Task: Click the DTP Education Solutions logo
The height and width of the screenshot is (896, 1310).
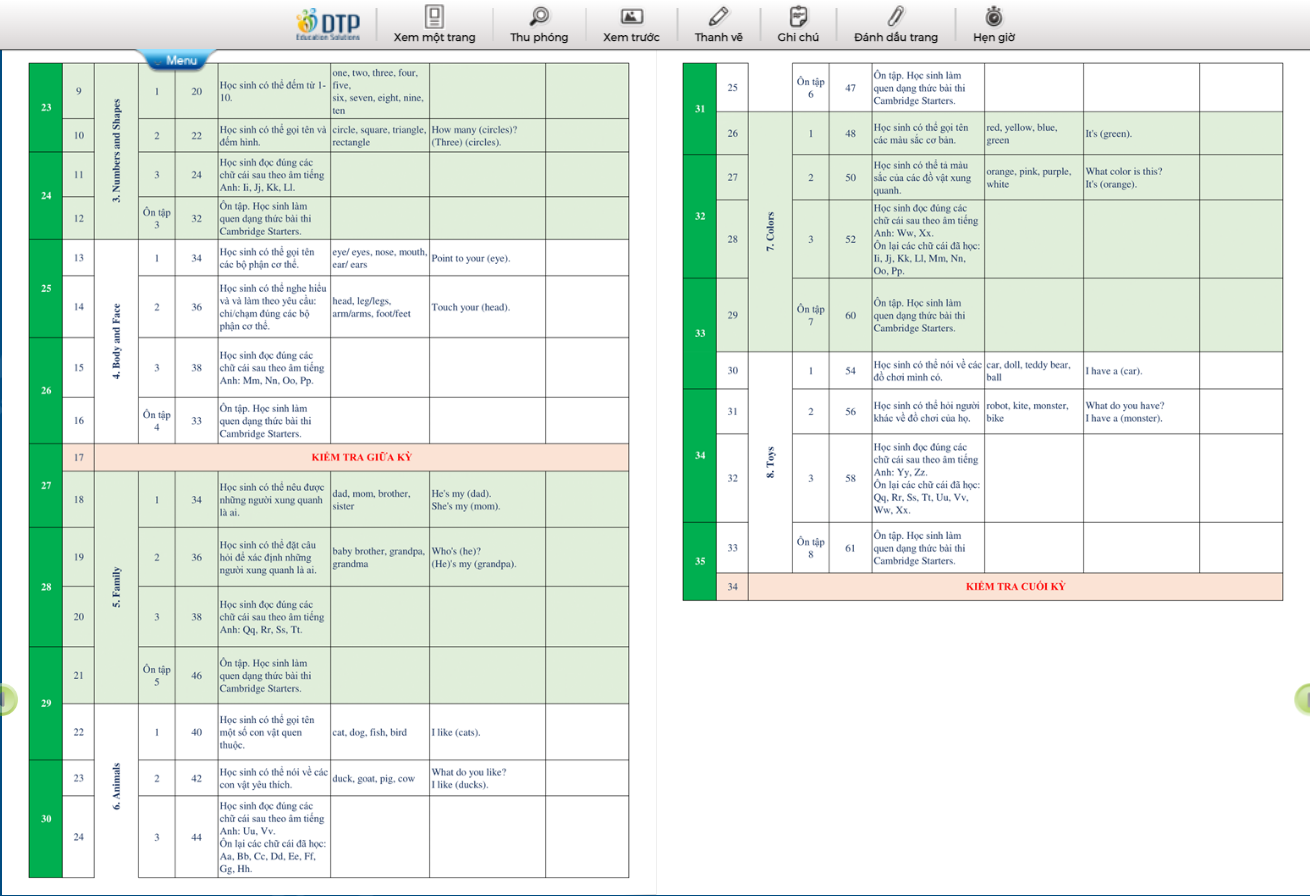Action: pos(330,24)
